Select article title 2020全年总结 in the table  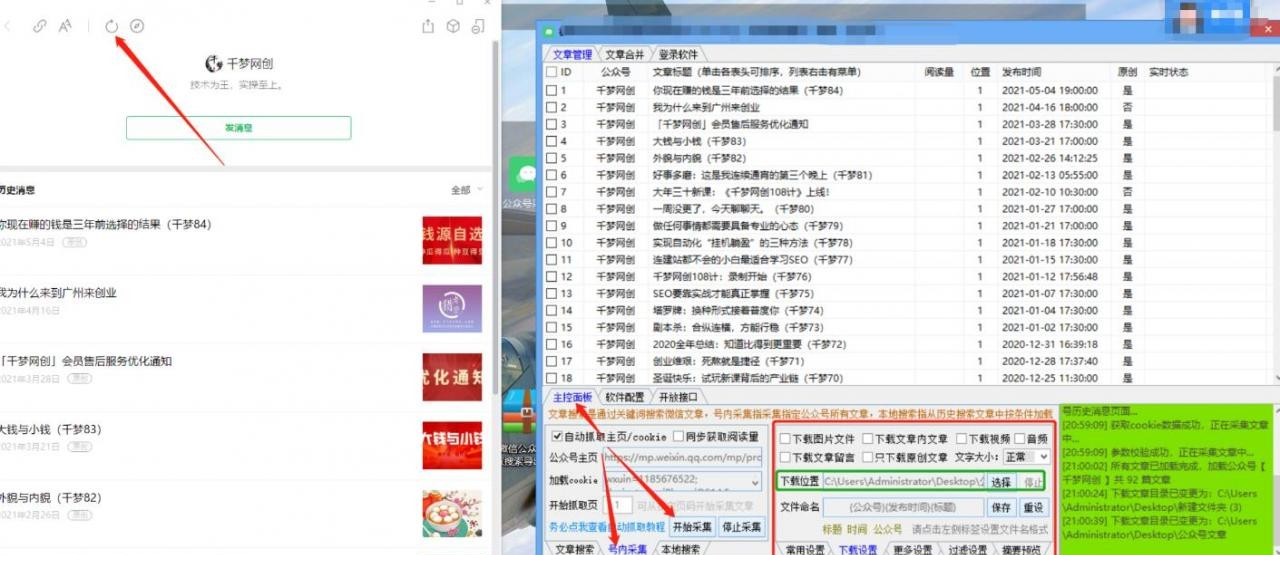coord(749,345)
